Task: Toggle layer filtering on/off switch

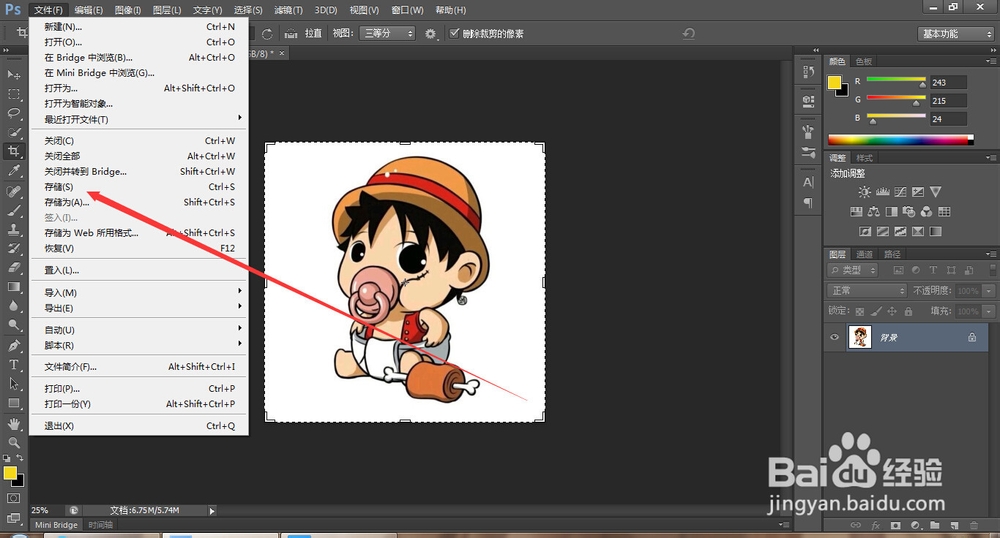Action: tap(992, 270)
